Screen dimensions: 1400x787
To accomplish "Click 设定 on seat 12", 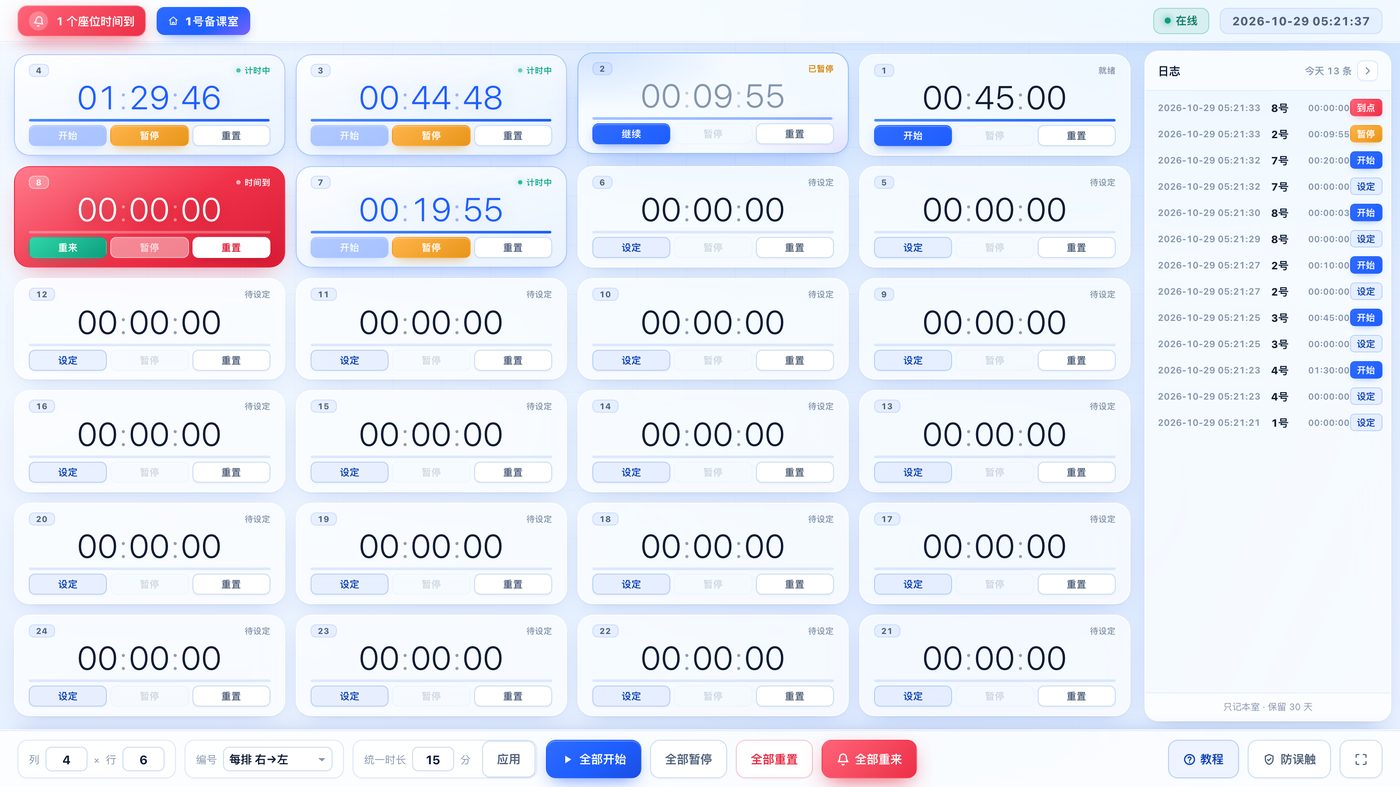I will coord(67,360).
